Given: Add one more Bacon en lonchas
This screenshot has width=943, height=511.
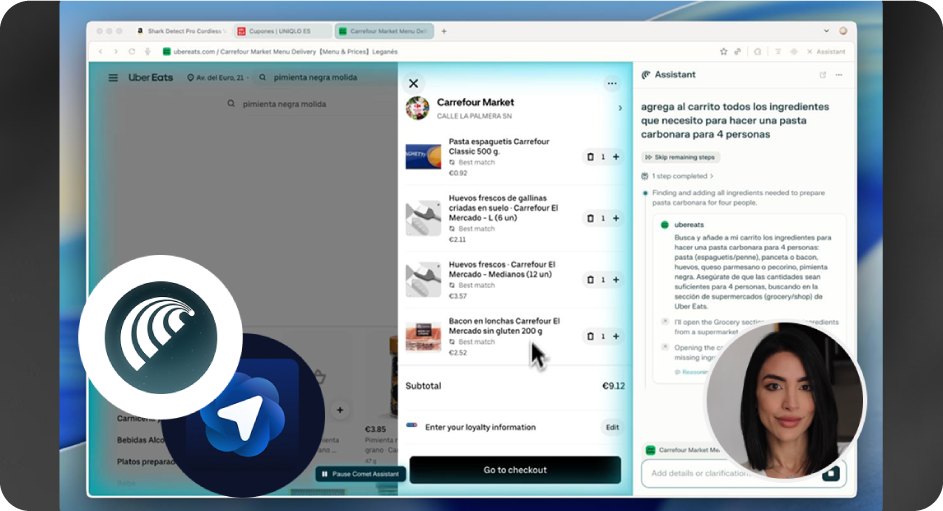Looking at the screenshot, I should click(x=616, y=336).
